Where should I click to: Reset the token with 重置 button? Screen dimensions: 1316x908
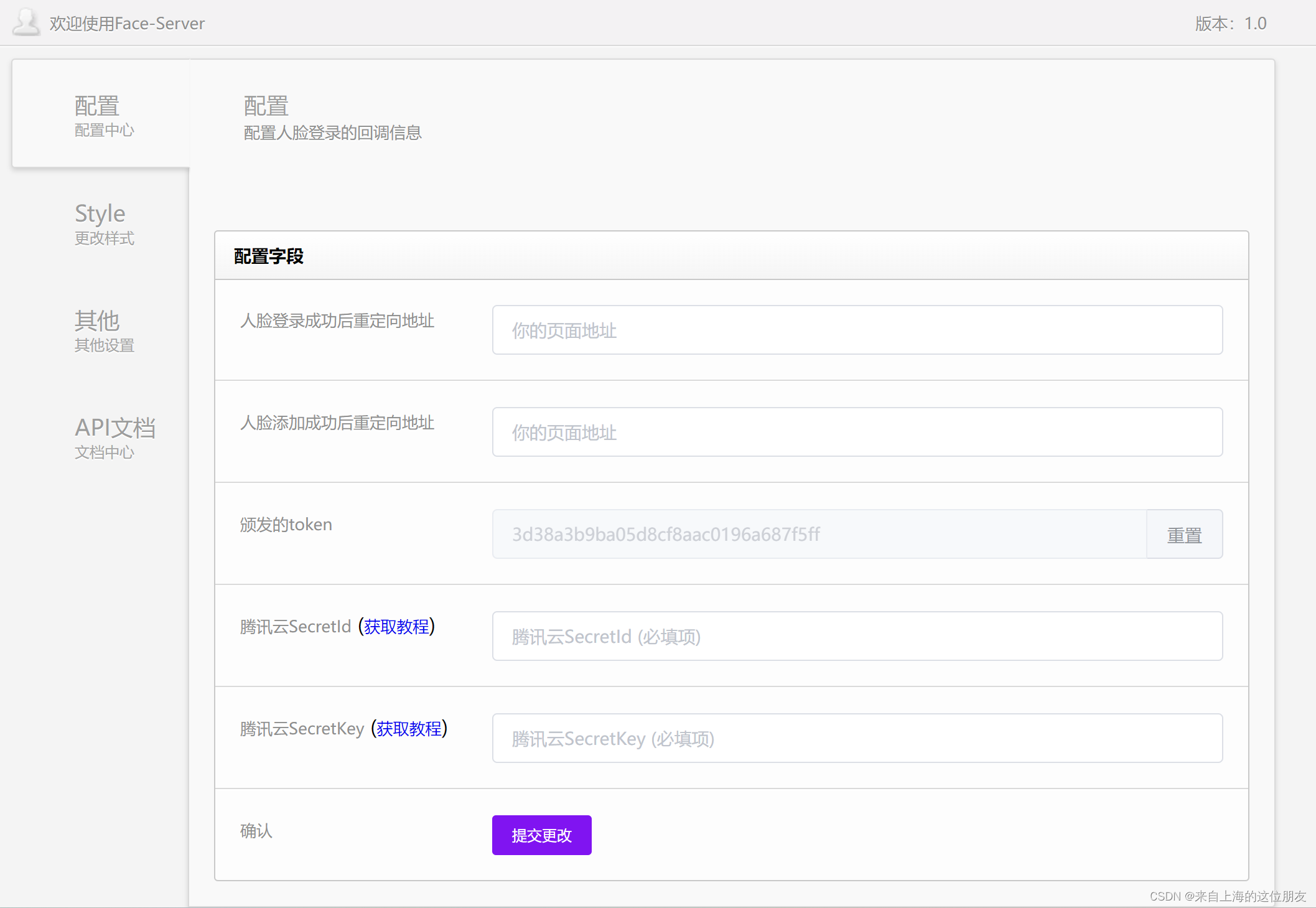[x=1184, y=534]
